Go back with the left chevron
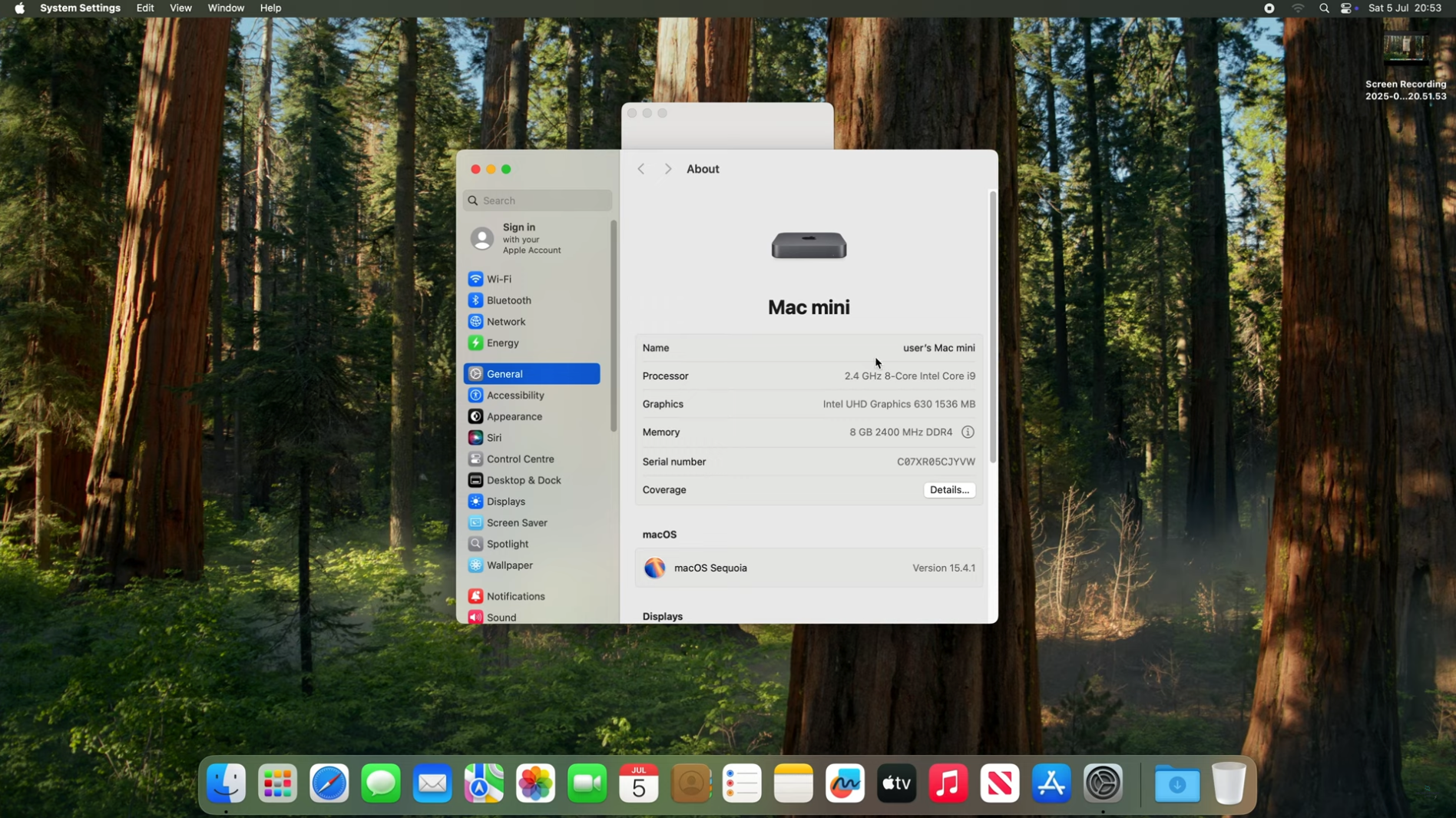 pos(641,169)
